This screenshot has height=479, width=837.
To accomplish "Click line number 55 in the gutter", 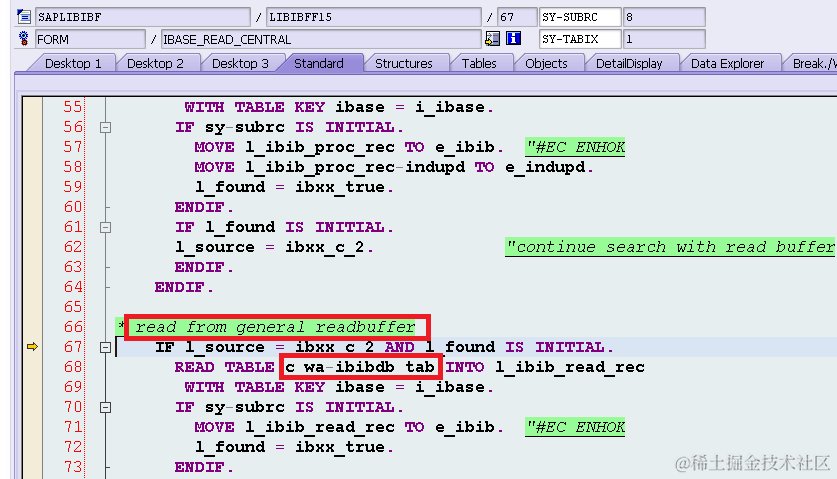I will [x=73, y=107].
